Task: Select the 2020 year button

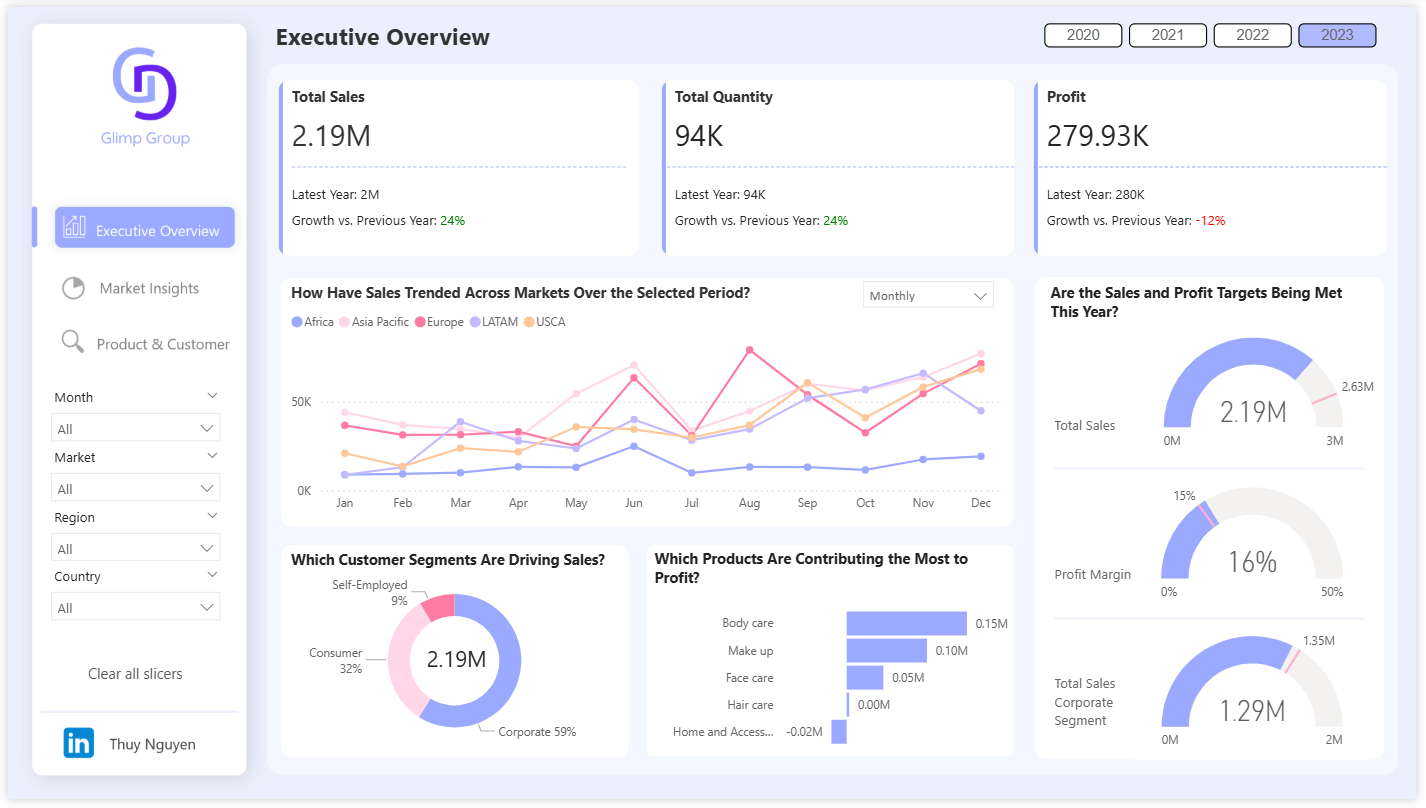Action: pyautogui.click(x=1083, y=35)
